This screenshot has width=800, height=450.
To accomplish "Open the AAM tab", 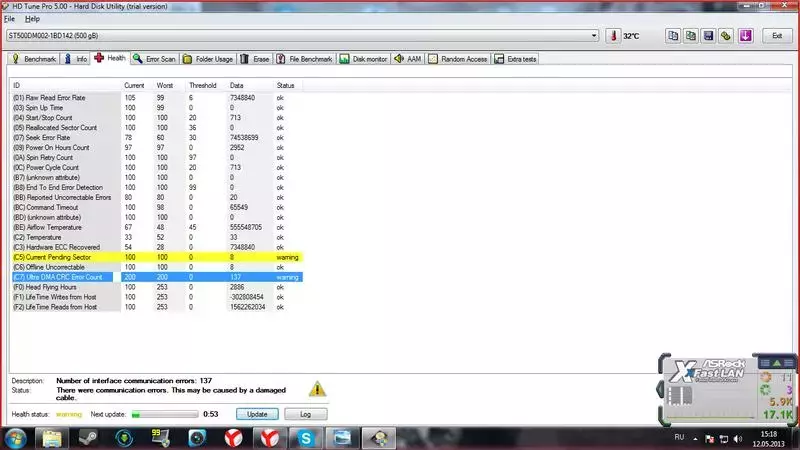I will coord(408,59).
